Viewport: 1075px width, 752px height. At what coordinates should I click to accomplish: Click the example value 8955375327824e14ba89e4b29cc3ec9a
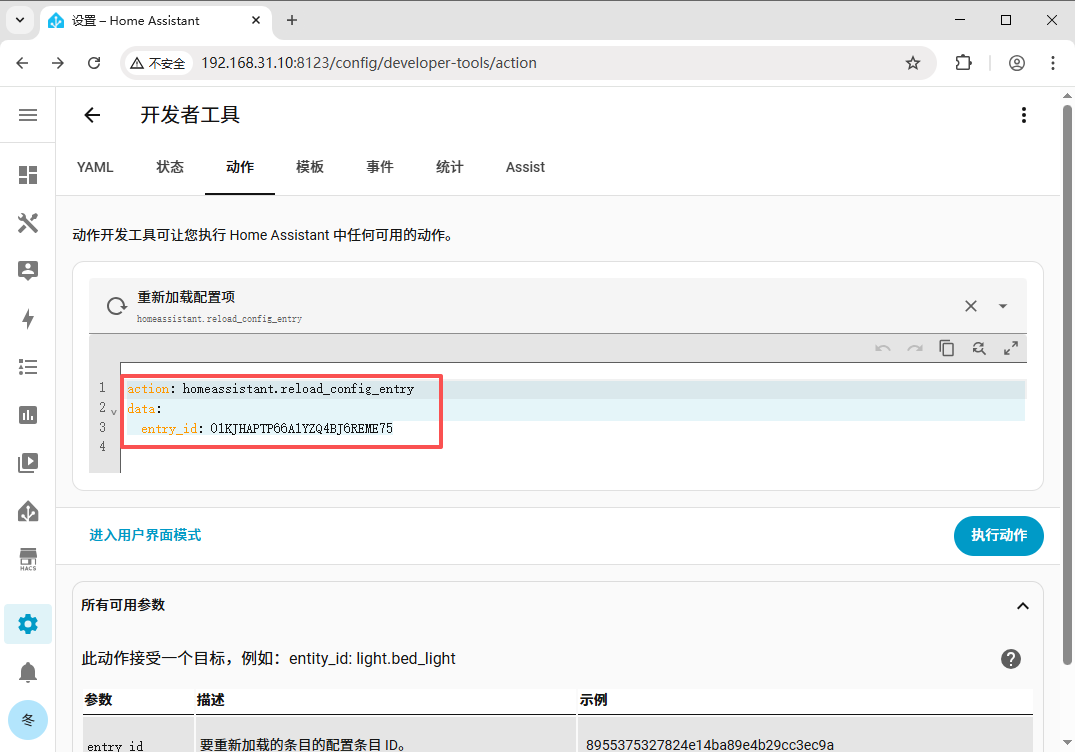(x=710, y=744)
